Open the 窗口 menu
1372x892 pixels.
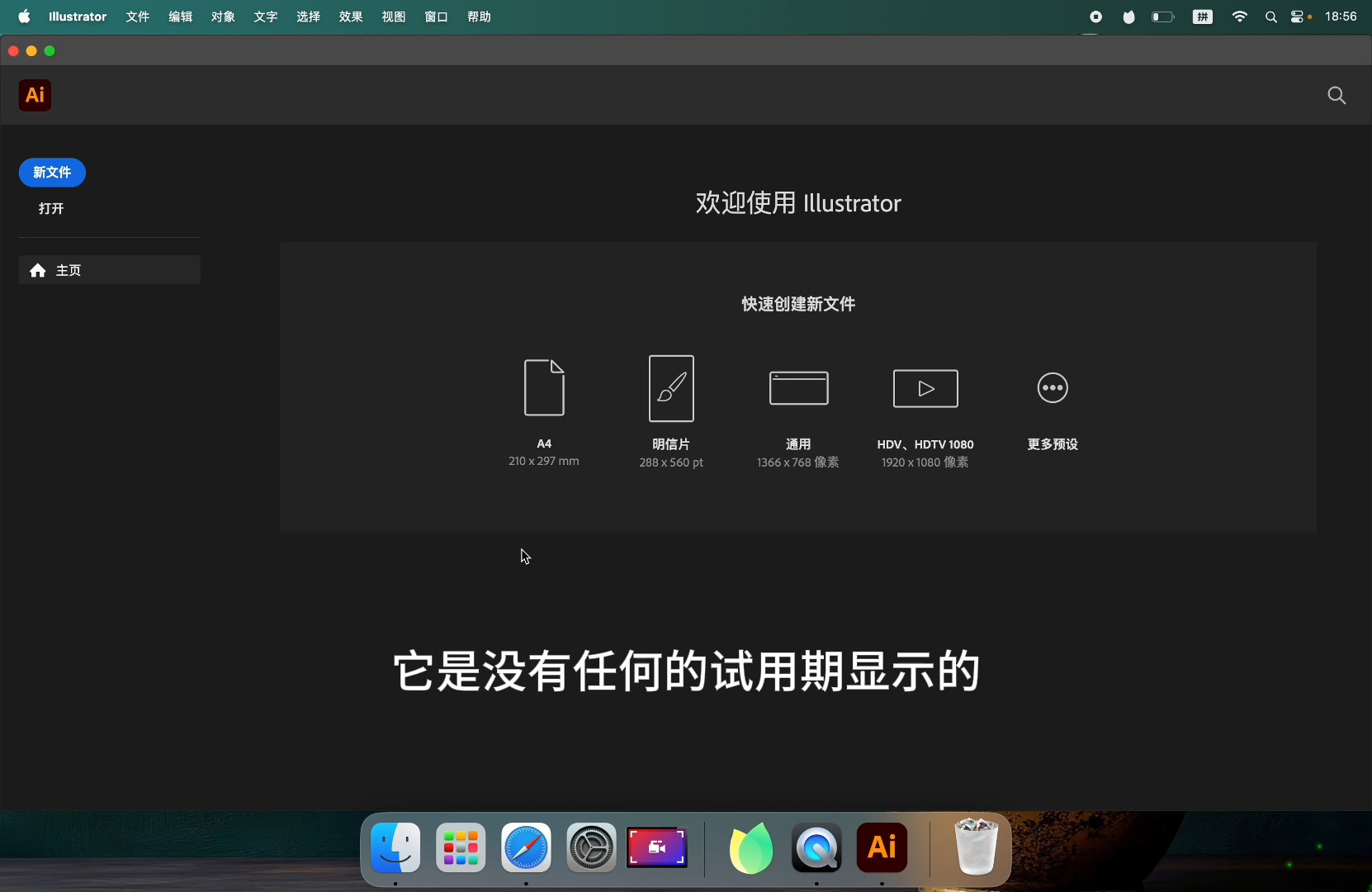pyautogui.click(x=437, y=17)
